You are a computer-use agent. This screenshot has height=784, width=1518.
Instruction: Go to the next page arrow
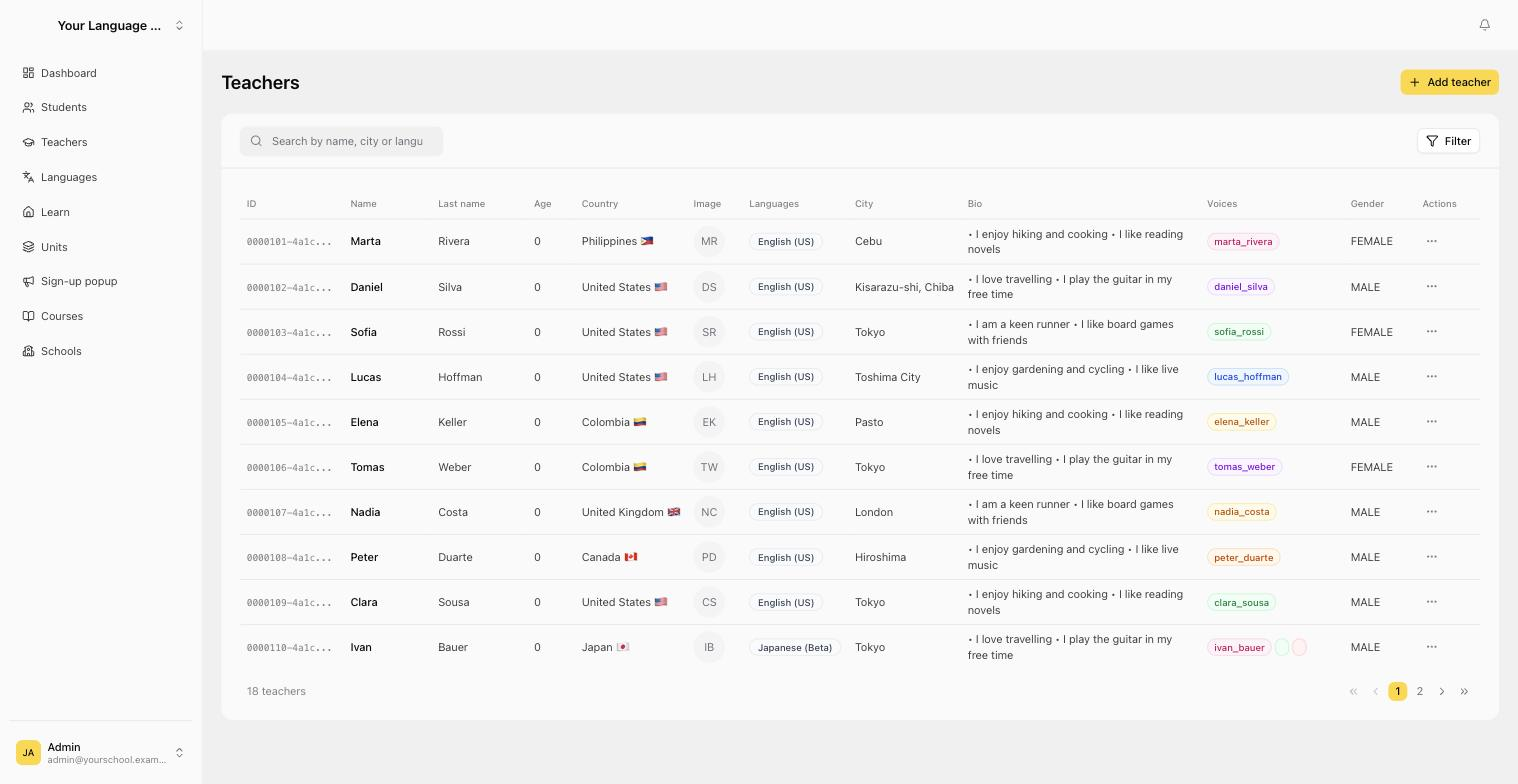pyautogui.click(x=1442, y=691)
